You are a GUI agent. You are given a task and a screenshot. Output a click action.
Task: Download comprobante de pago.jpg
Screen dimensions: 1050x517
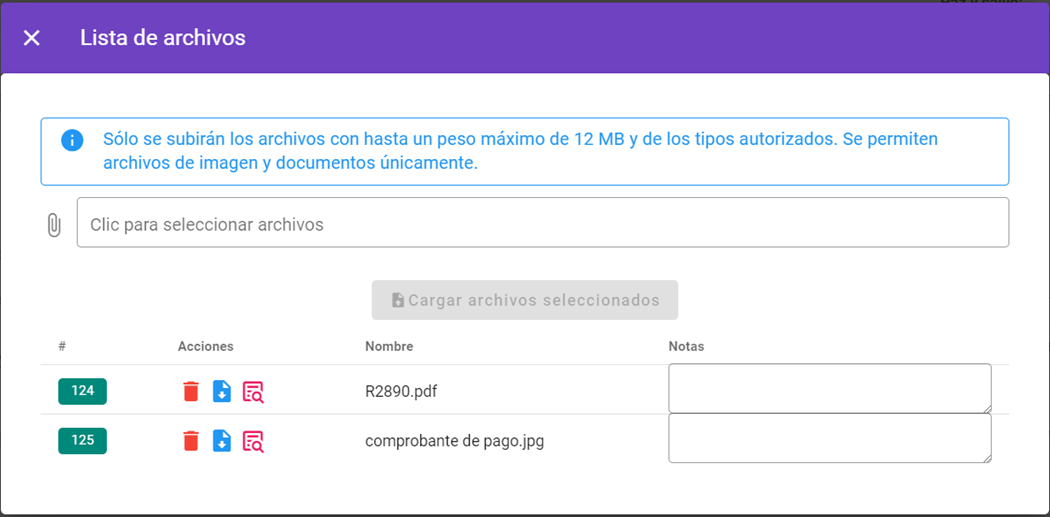[222, 441]
